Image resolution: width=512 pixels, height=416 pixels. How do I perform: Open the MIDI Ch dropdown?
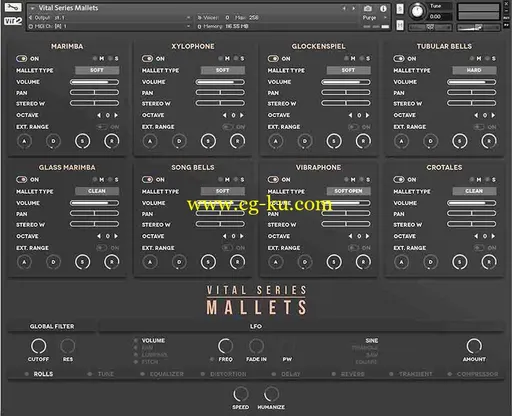point(110,26)
